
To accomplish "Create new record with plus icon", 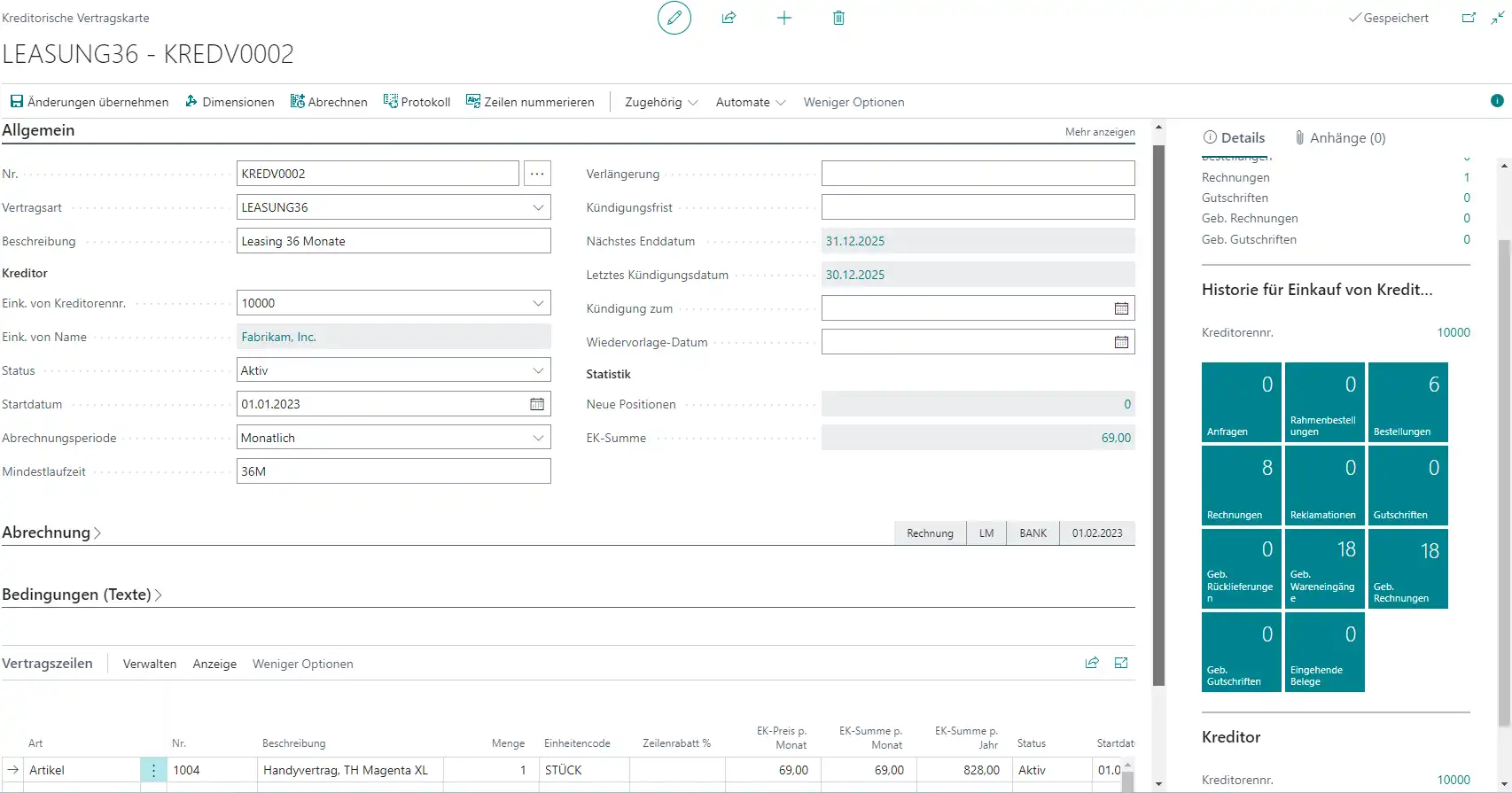I will [x=783, y=18].
